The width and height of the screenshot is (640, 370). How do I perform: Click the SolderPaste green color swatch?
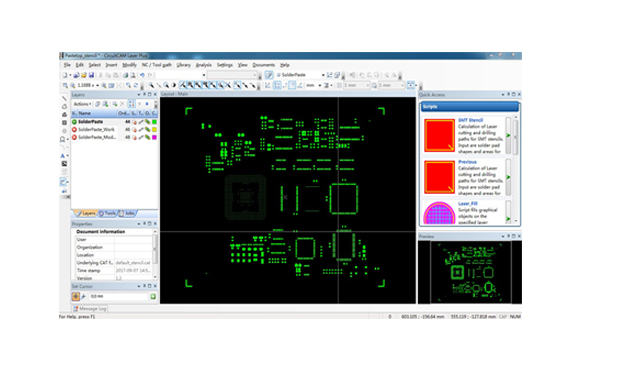pos(154,122)
